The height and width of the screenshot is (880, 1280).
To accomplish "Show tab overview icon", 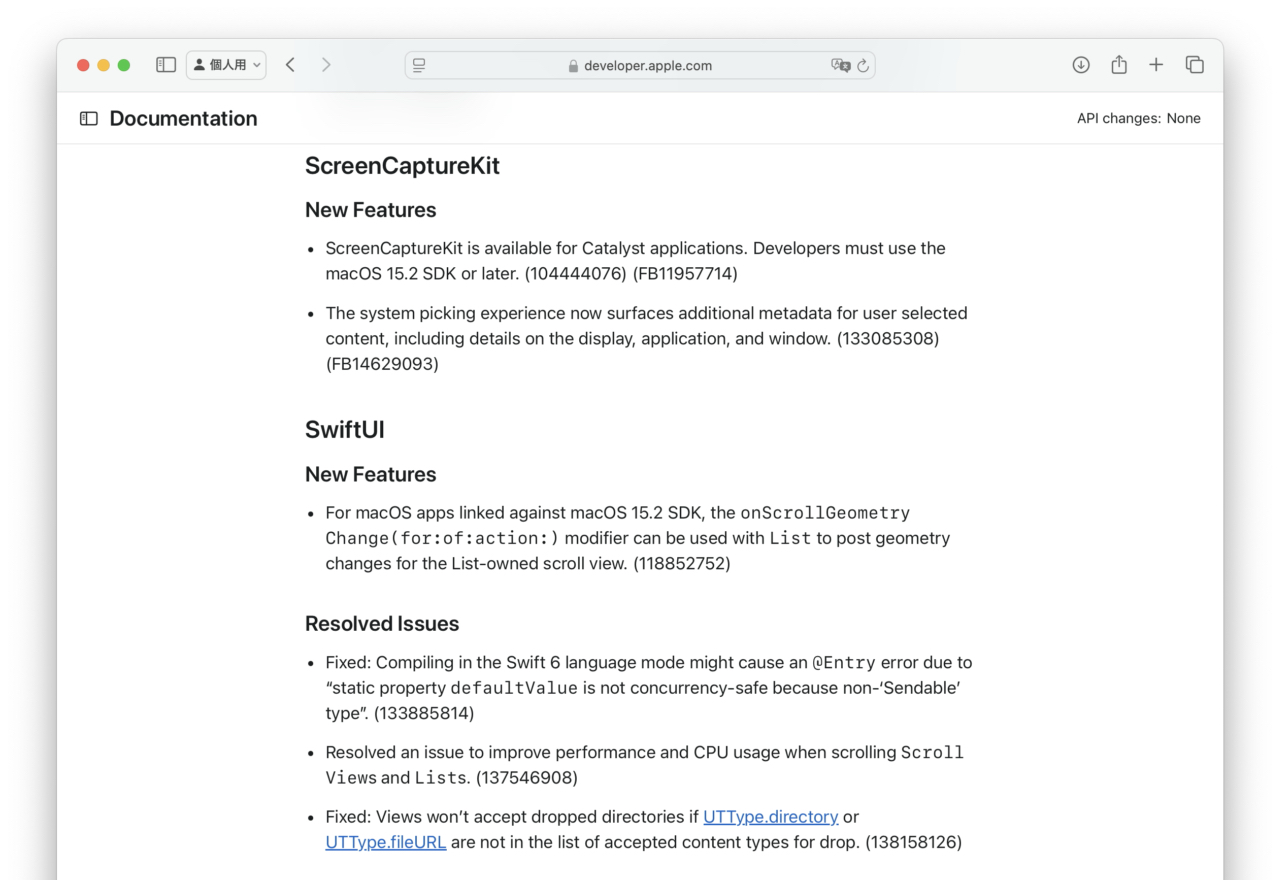I will click(x=1194, y=65).
